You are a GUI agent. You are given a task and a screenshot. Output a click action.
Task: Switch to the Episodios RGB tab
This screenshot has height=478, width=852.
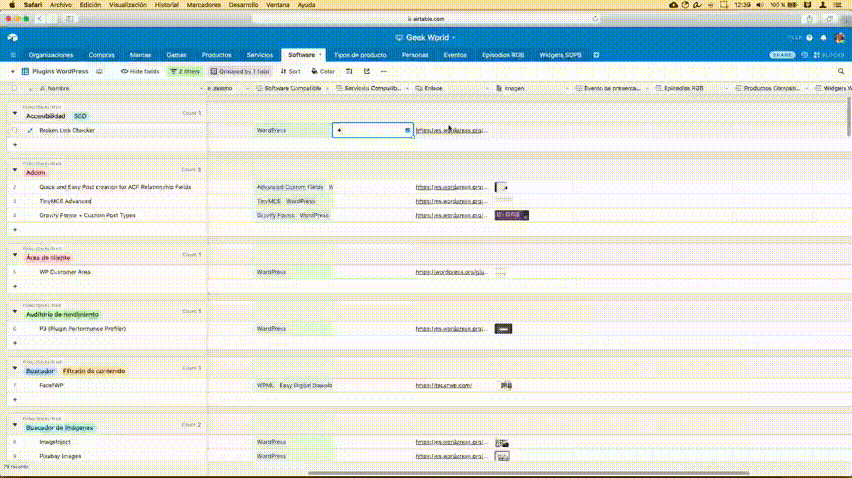pos(503,55)
